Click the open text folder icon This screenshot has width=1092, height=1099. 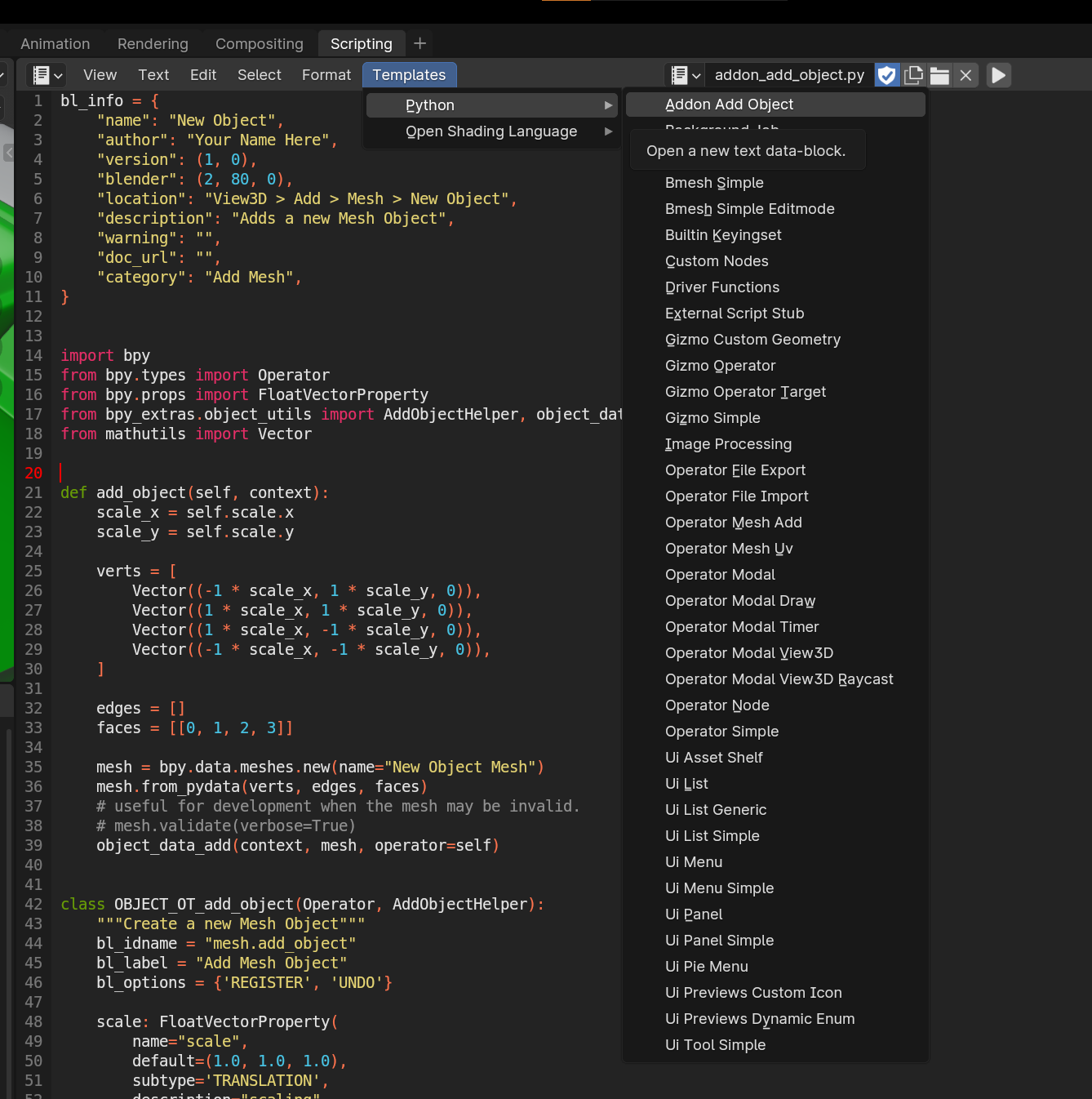(939, 75)
